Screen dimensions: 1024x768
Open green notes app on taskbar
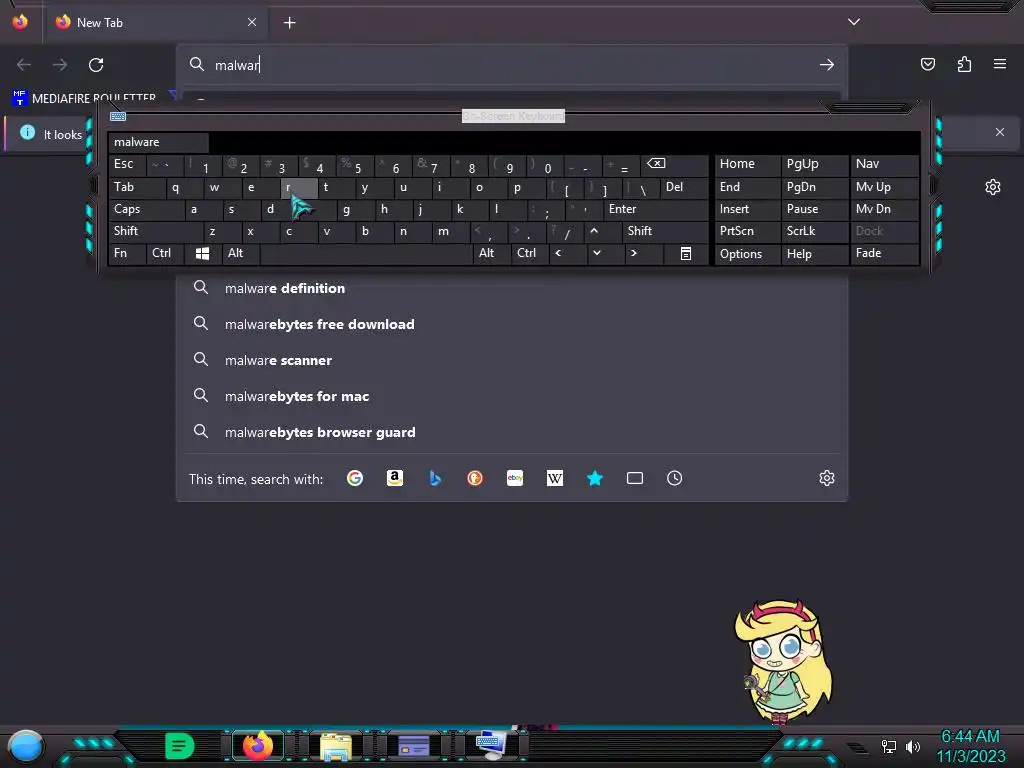tap(180, 746)
